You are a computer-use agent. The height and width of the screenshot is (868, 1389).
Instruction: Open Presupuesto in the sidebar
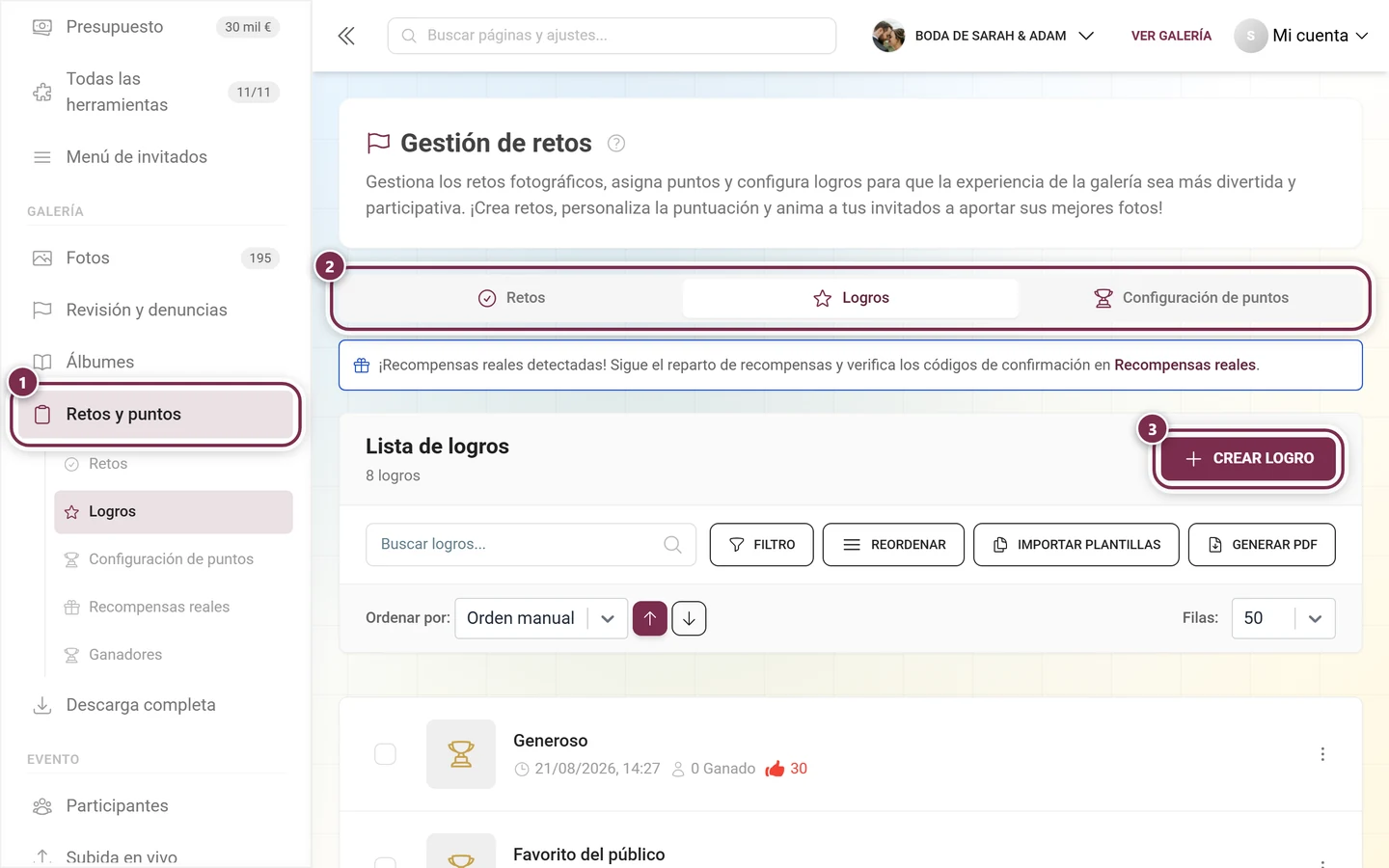[x=155, y=27]
